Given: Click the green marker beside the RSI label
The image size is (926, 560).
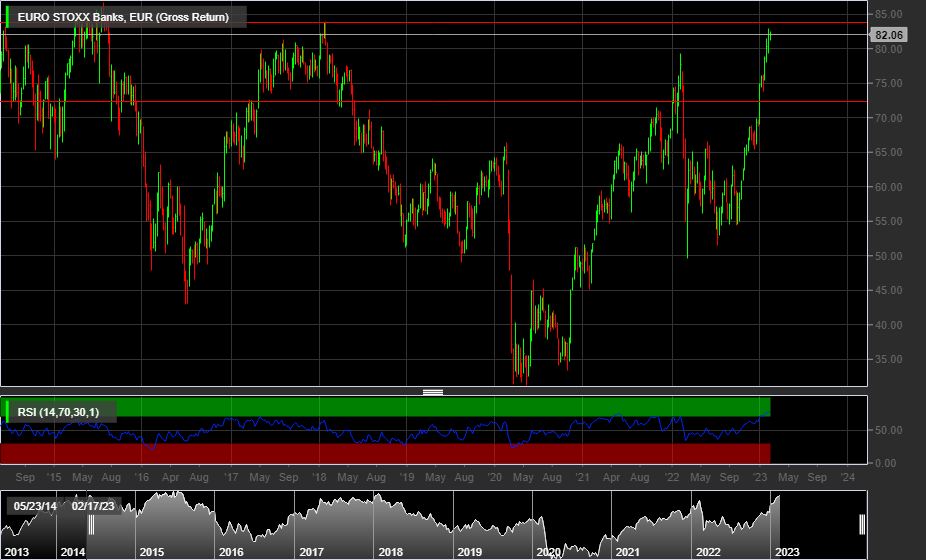Looking at the screenshot, I should click(x=8, y=411).
